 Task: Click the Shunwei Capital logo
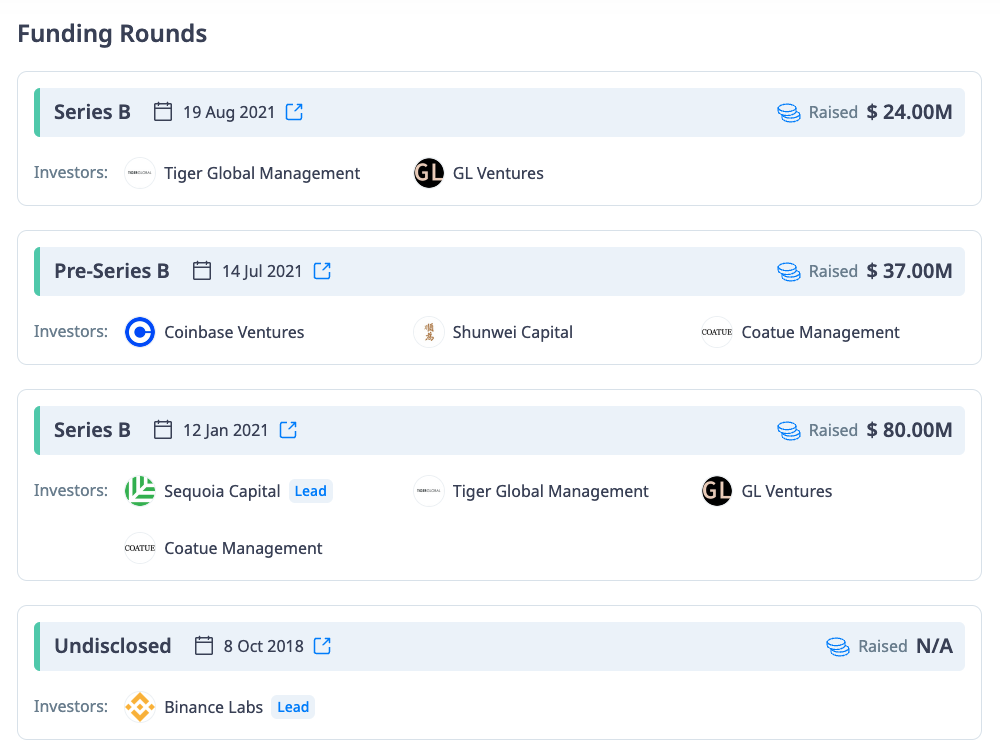coord(429,332)
